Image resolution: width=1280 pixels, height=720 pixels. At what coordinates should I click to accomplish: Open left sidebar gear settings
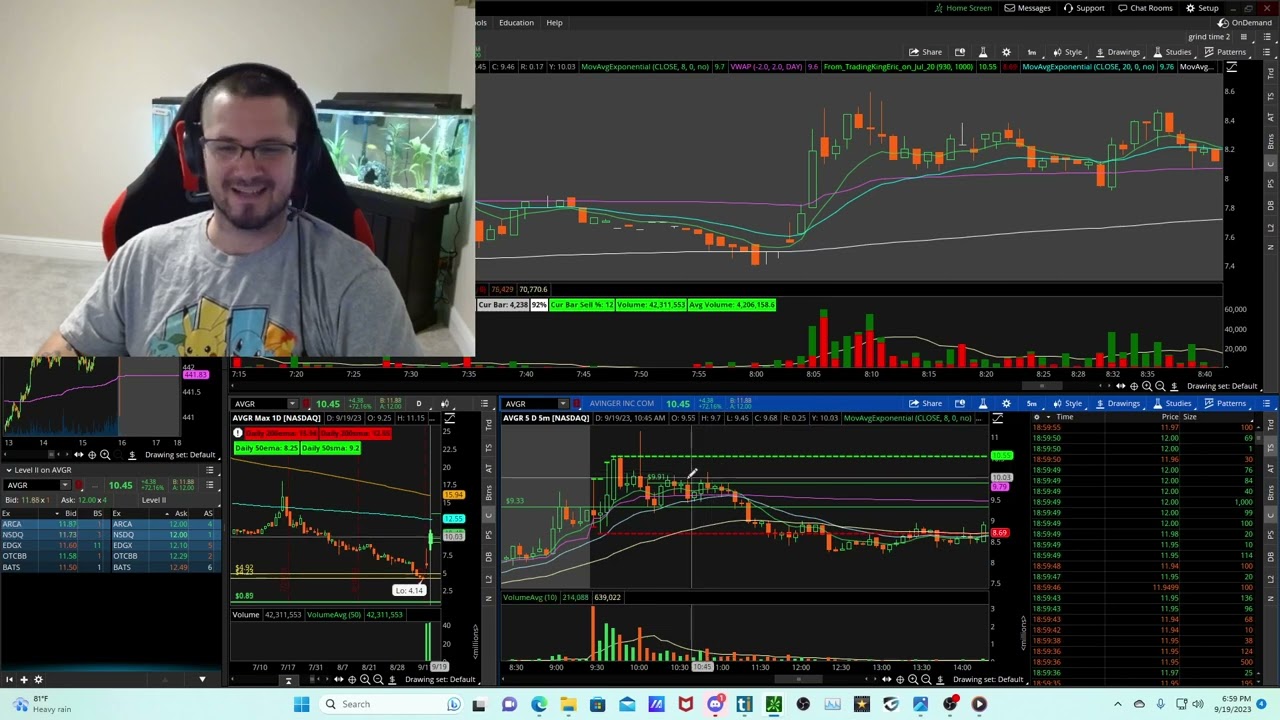38,679
